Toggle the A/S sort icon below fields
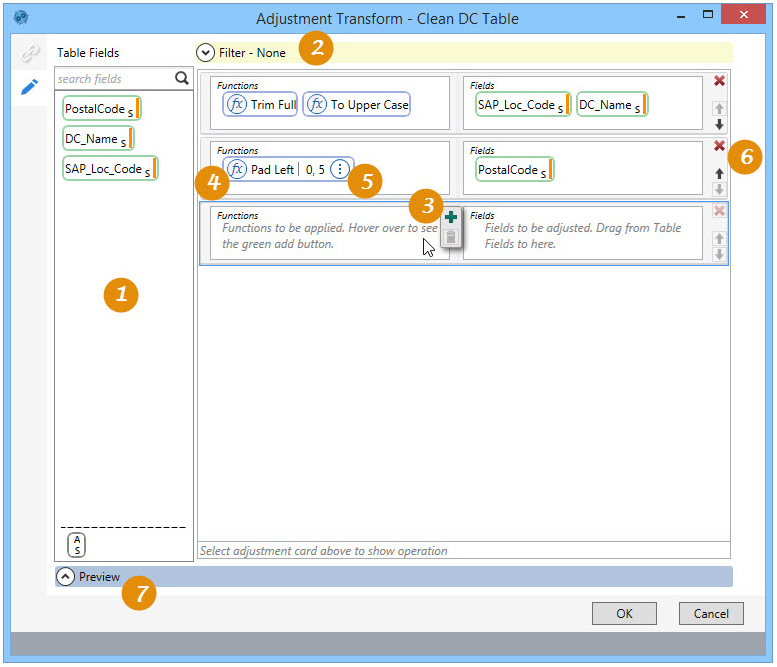777x667 pixels. click(76, 544)
